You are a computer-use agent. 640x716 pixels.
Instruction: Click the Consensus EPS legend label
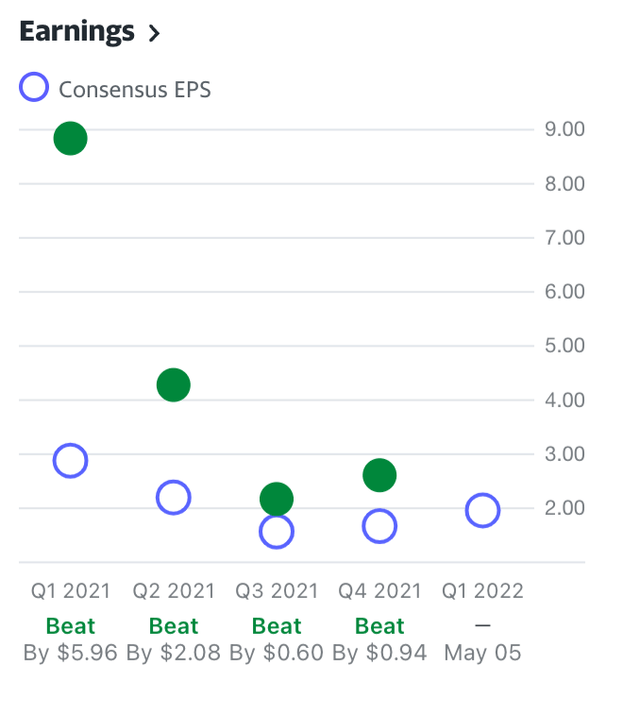click(x=134, y=89)
